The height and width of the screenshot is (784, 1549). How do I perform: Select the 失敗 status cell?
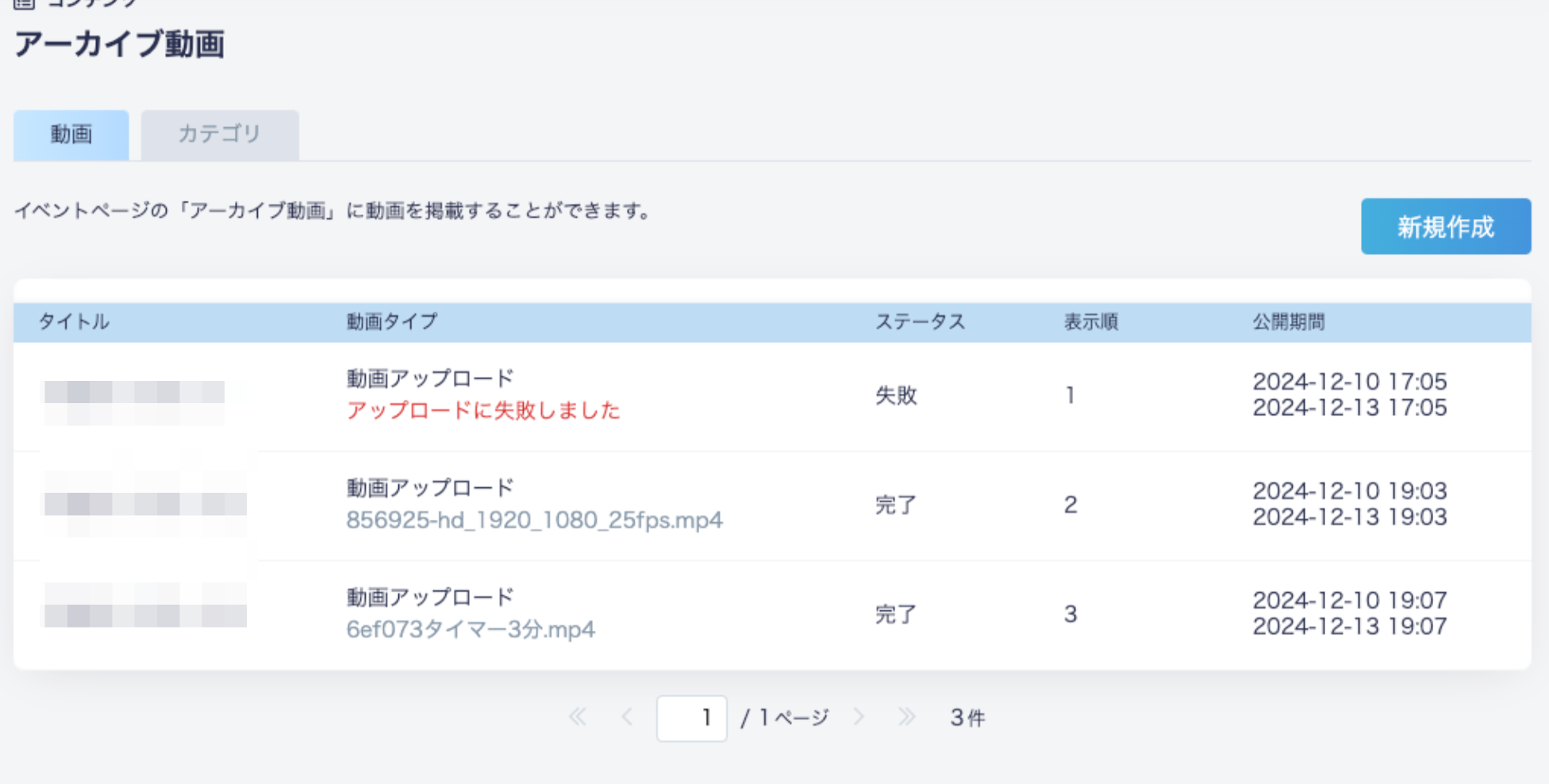click(x=896, y=395)
